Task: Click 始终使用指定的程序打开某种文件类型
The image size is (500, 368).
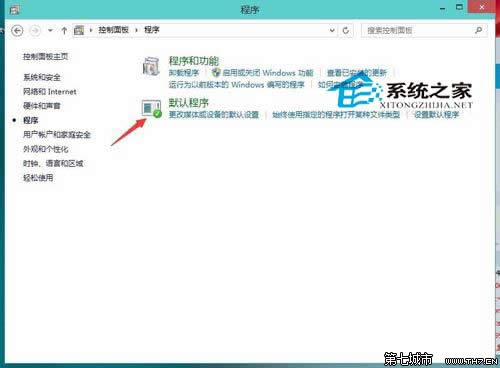Action: (336, 115)
